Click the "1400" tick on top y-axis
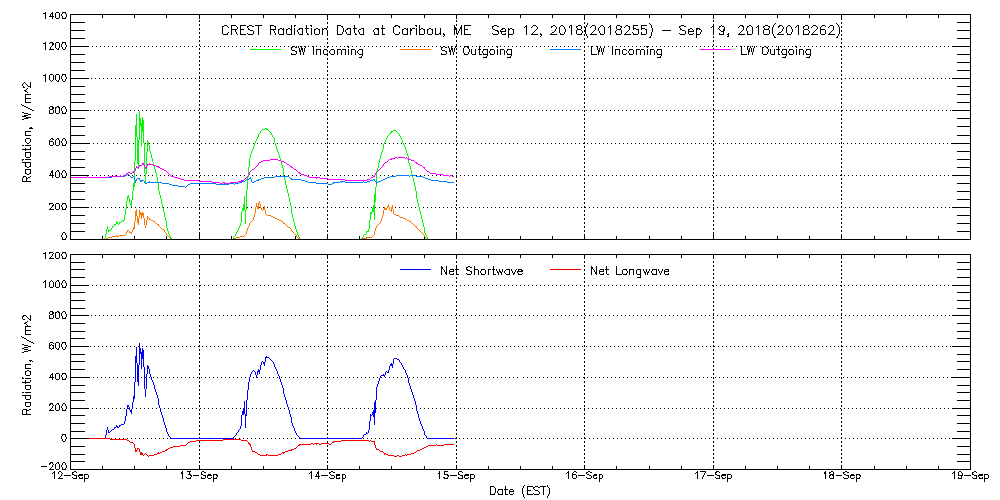Viewport: 1000px width, 500px height. tap(53, 18)
